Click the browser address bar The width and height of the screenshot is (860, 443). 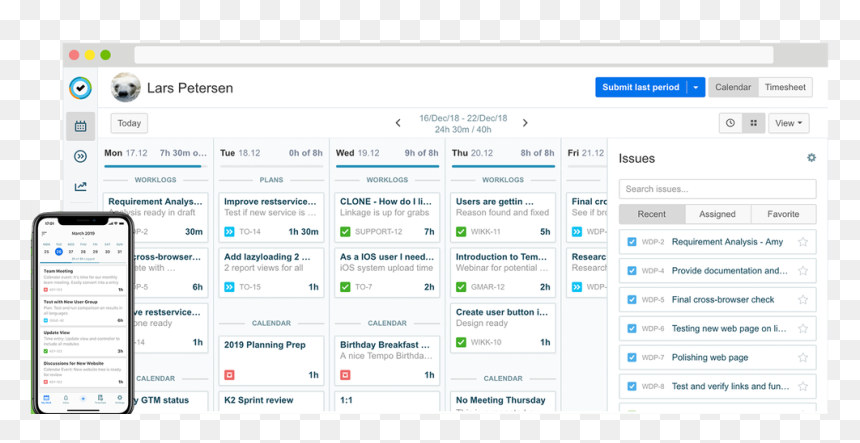coord(454,55)
